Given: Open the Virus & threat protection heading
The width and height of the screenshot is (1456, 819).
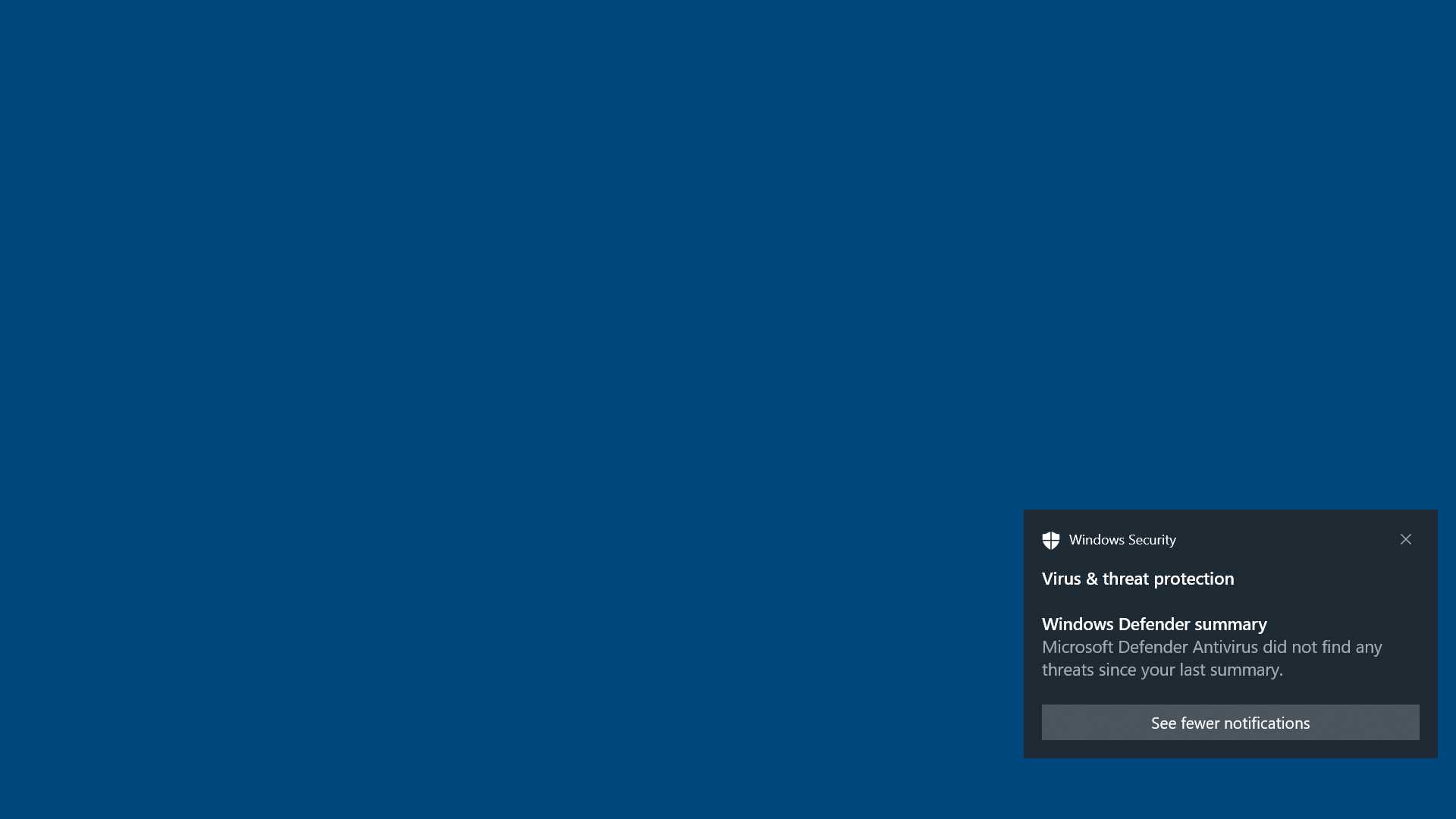Looking at the screenshot, I should 1137,579.
